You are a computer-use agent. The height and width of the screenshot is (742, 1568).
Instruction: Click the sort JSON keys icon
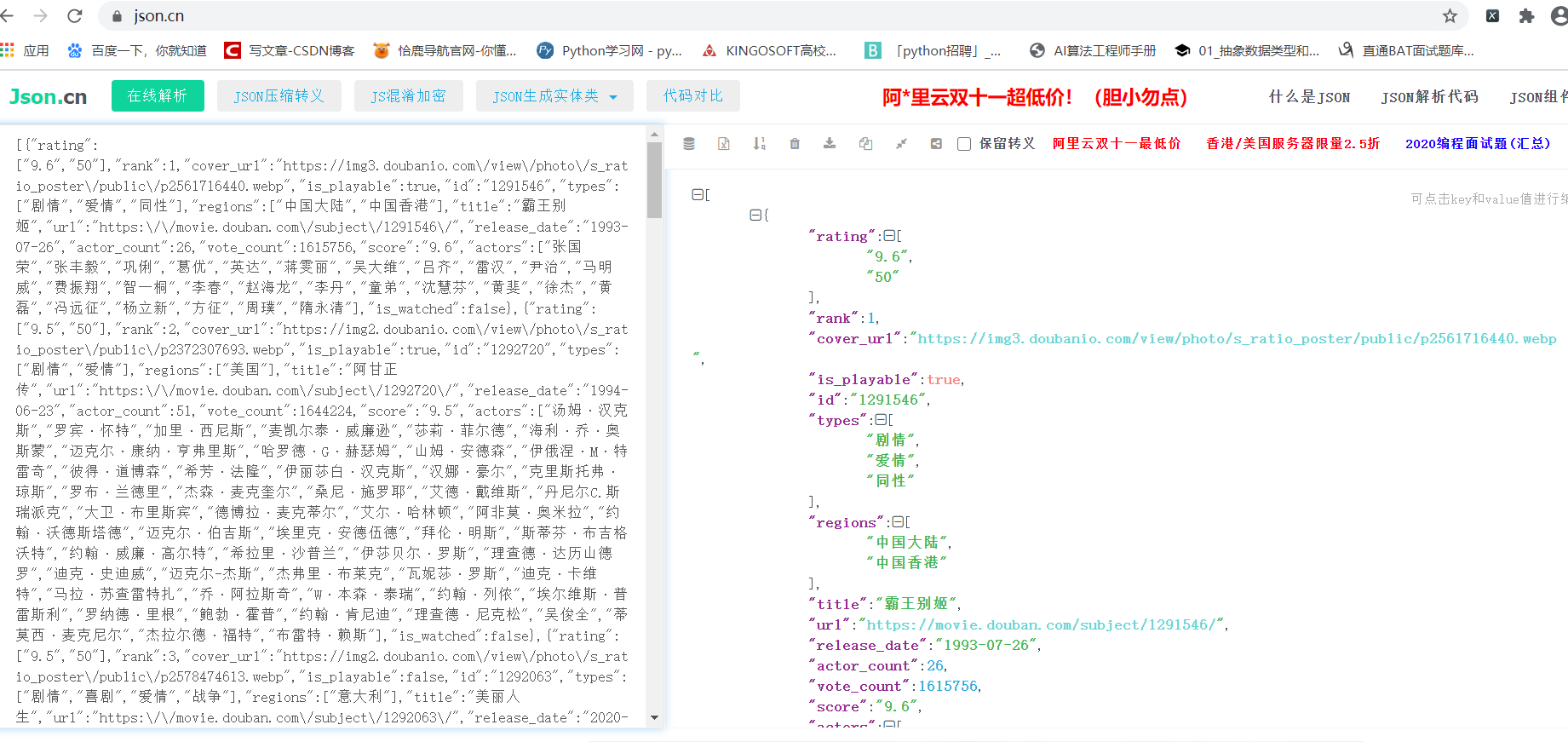[760, 144]
